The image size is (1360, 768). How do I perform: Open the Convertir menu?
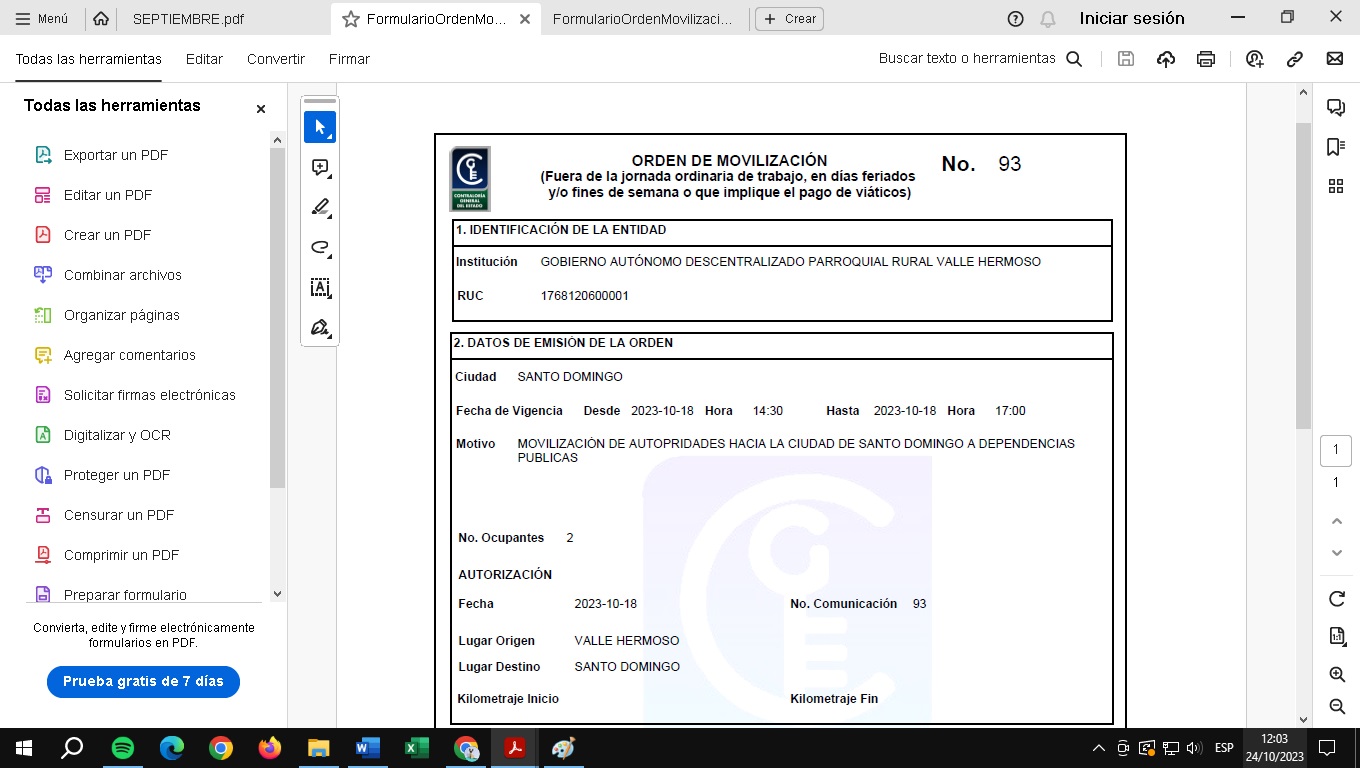coord(276,59)
